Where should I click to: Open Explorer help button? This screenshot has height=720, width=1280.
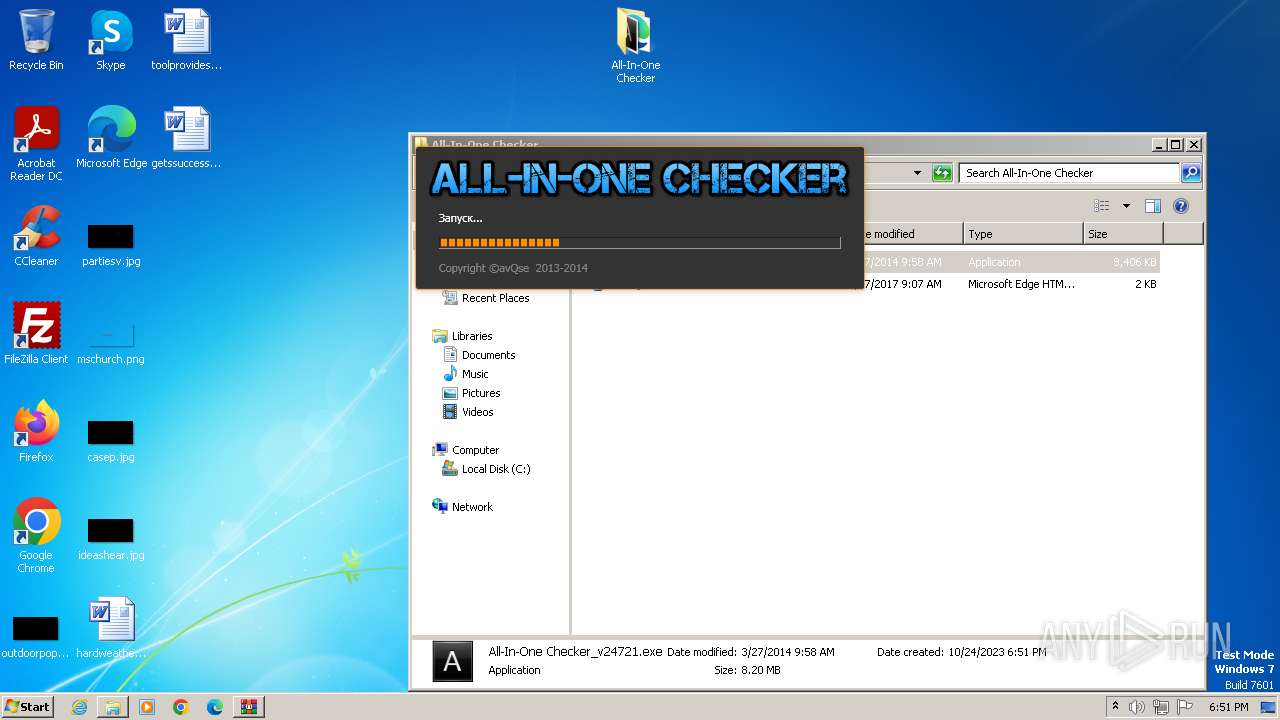pos(1181,206)
